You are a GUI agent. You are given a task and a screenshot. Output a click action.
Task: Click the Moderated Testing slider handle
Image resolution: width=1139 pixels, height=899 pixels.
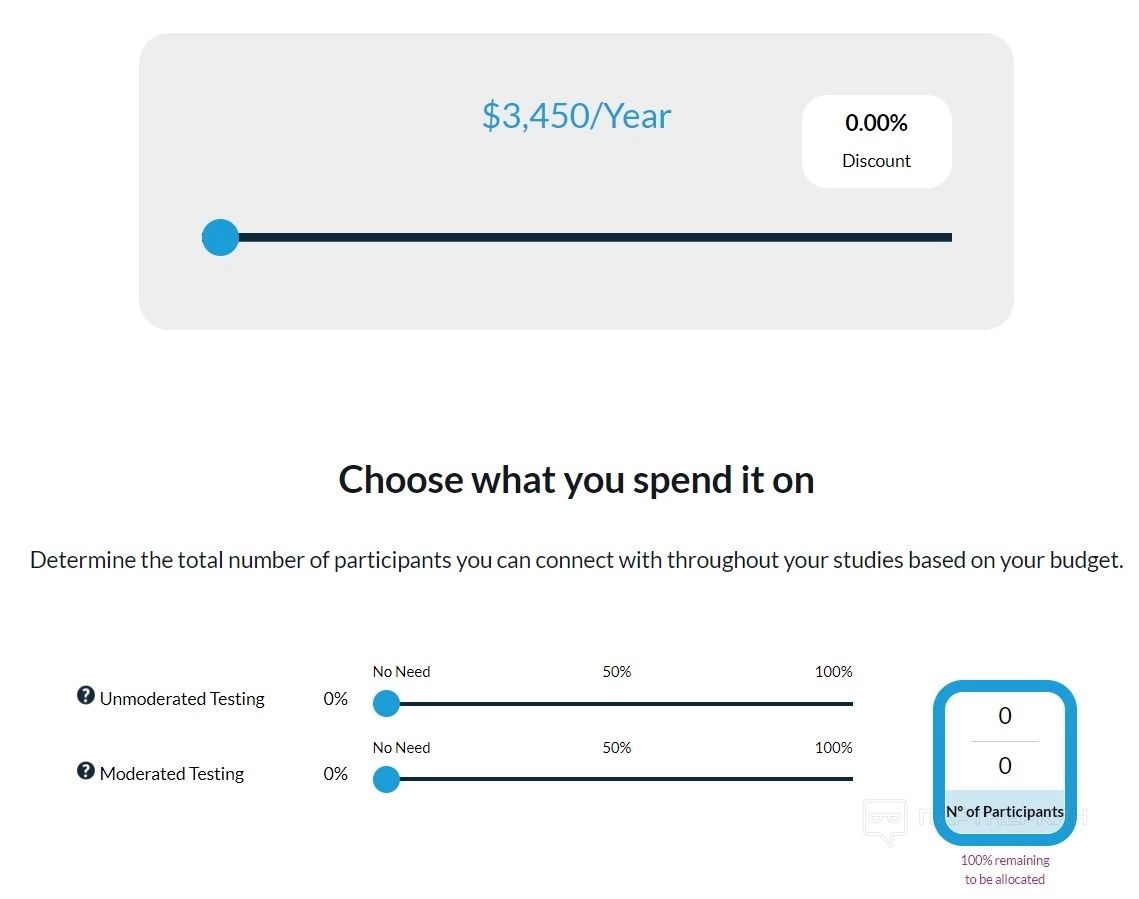pos(386,779)
